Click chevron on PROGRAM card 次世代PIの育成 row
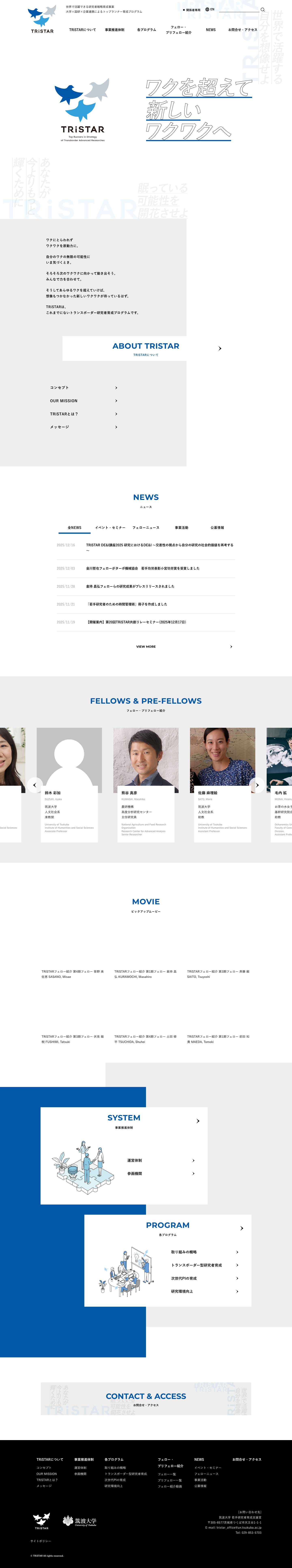This screenshot has height=1568, width=292. [x=237, y=1278]
